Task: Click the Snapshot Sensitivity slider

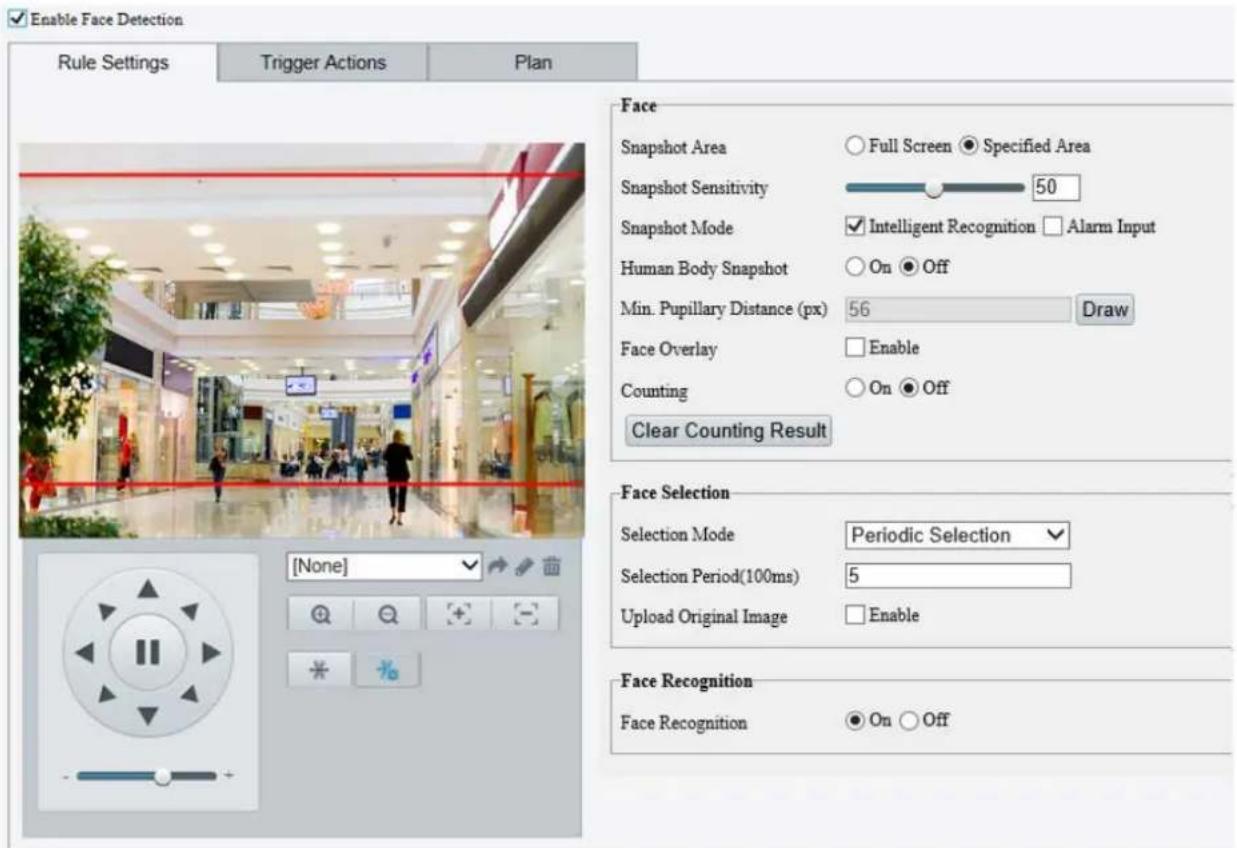Action: pos(935,187)
